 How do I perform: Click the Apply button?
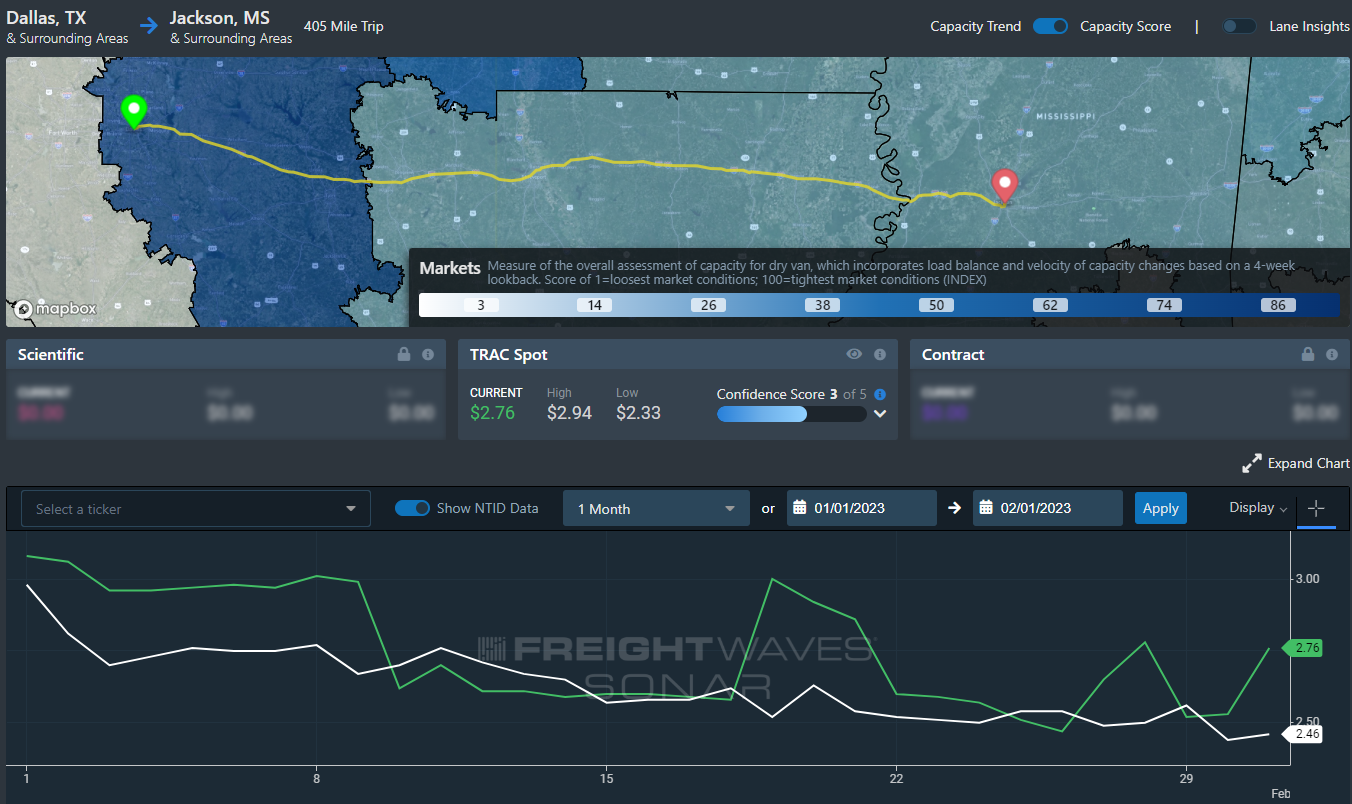pyautogui.click(x=1160, y=508)
